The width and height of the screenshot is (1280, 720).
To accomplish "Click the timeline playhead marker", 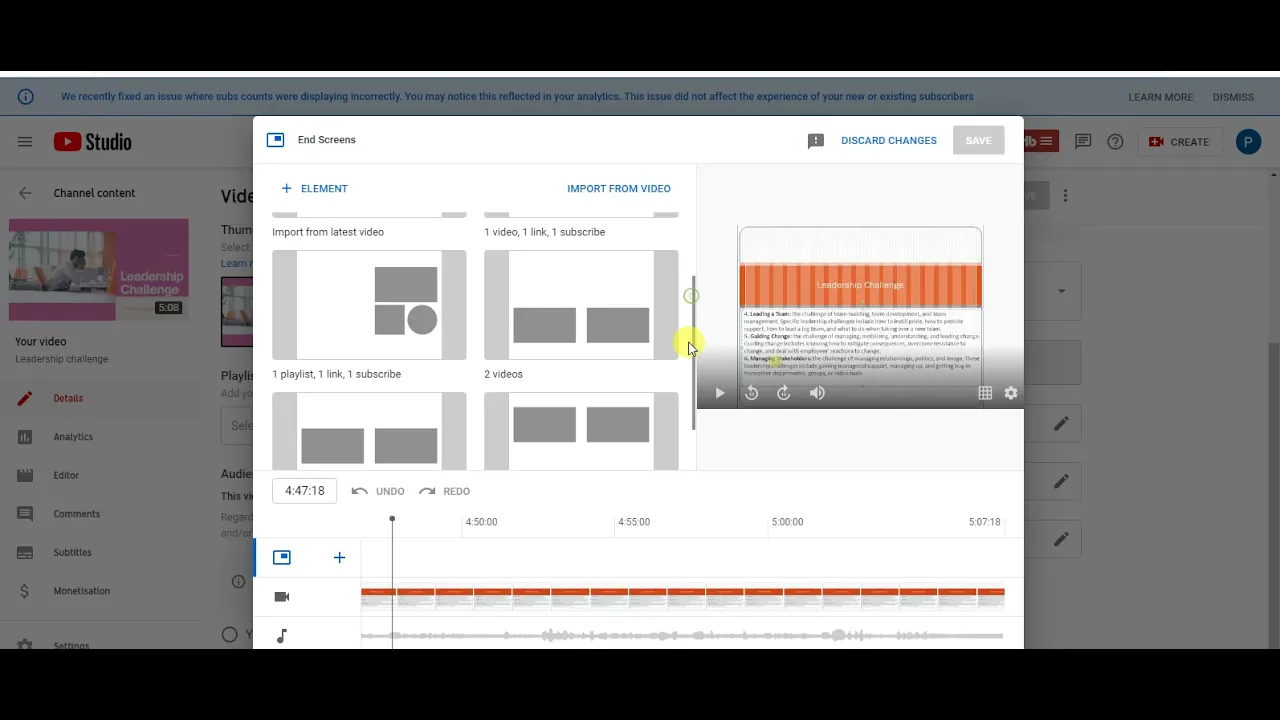I will pos(392,518).
